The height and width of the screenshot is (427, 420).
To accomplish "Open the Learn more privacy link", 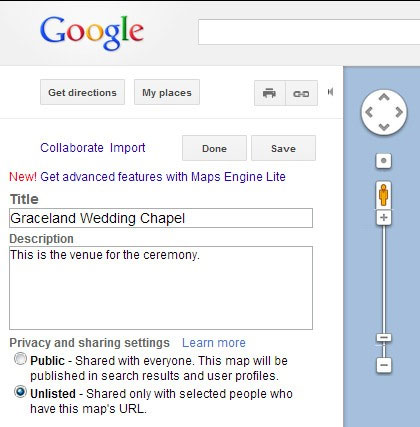I will point(214,343).
